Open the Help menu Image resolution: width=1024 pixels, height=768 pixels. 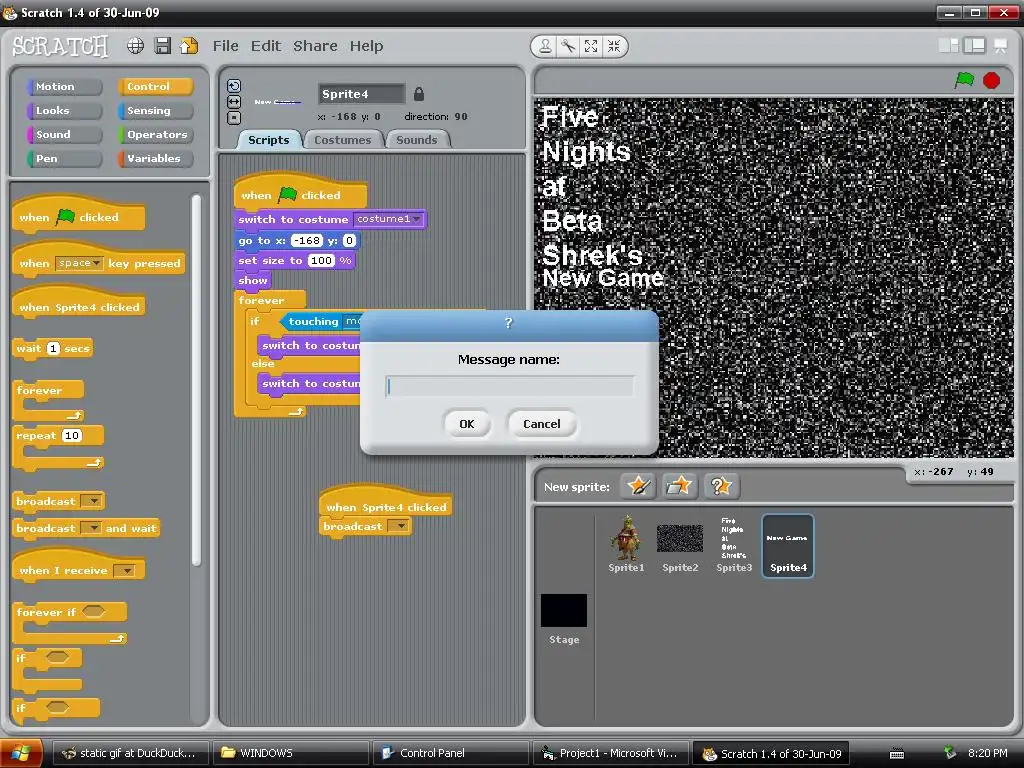click(x=366, y=46)
